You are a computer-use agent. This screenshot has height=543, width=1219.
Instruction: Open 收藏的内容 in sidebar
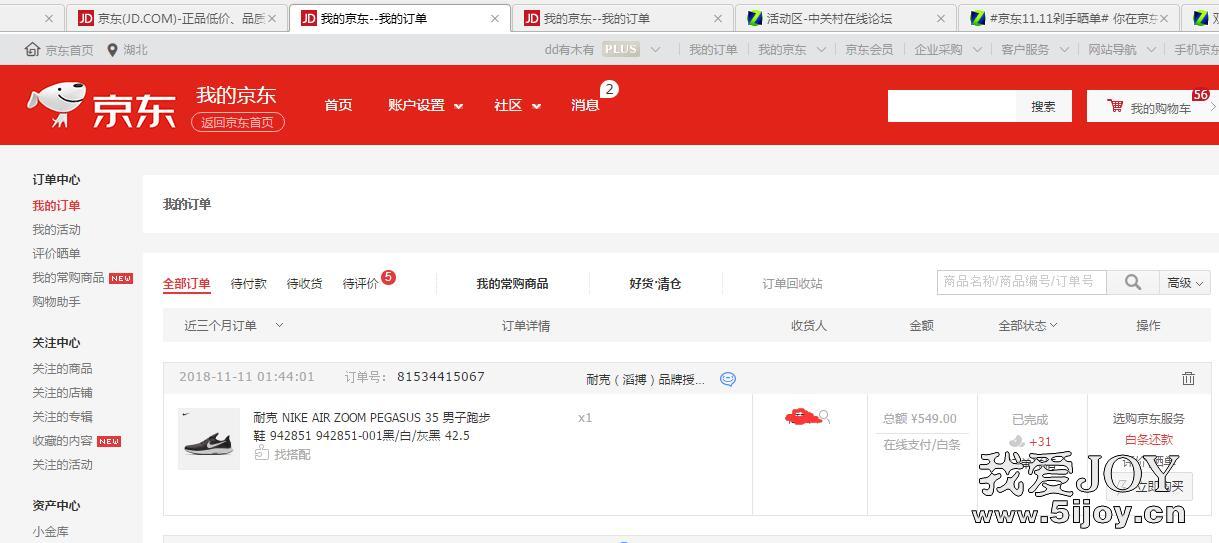62,440
